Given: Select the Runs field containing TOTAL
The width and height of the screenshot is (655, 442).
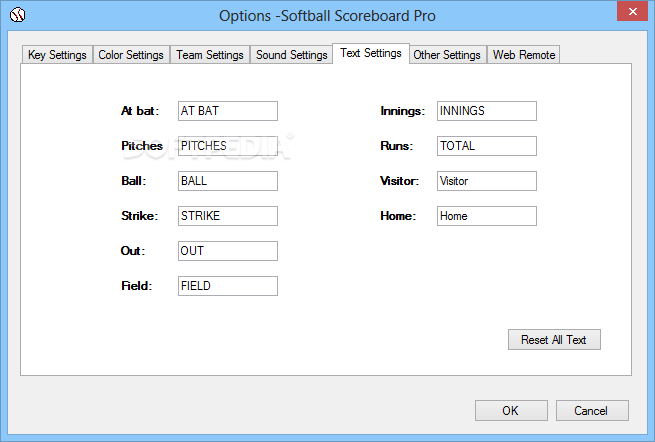Looking at the screenshot, I should (x=487, y=146).
